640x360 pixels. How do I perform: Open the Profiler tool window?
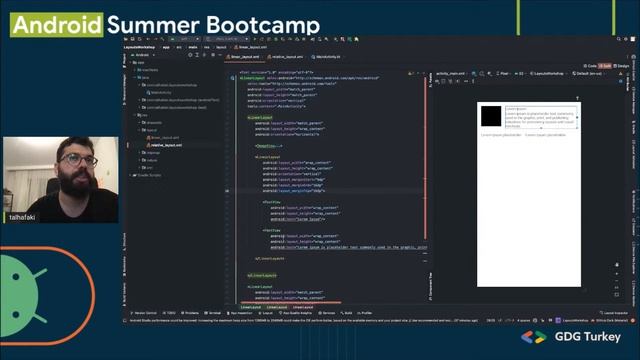(364, 313)
